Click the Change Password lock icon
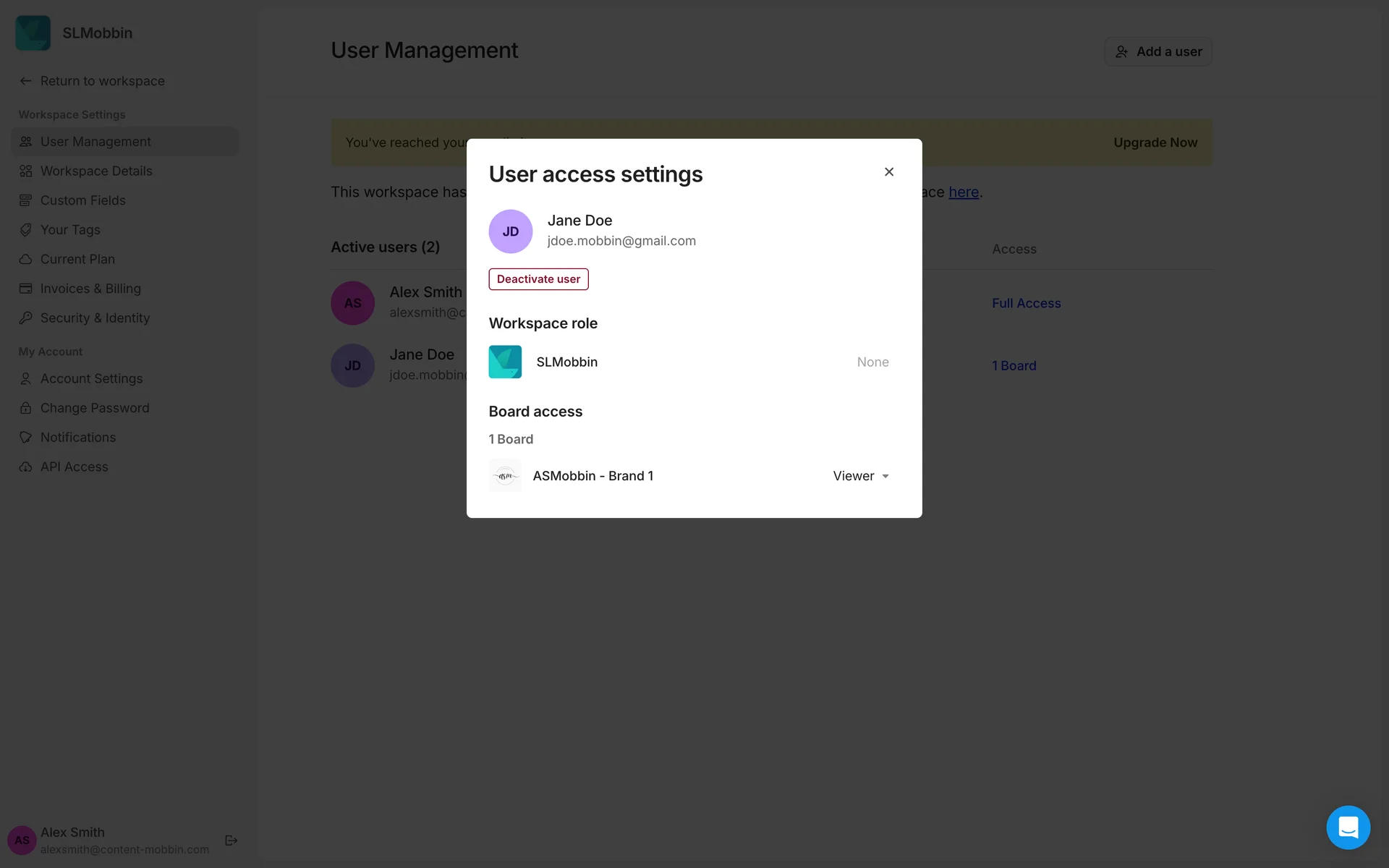Image resolution: width=1389 pixels, height=868 pixels. coord(26,408)
